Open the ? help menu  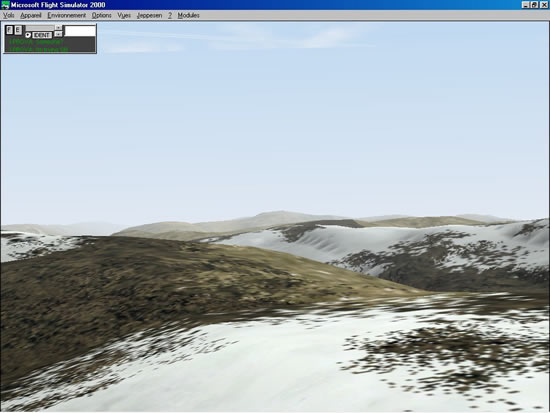point(170,15)
